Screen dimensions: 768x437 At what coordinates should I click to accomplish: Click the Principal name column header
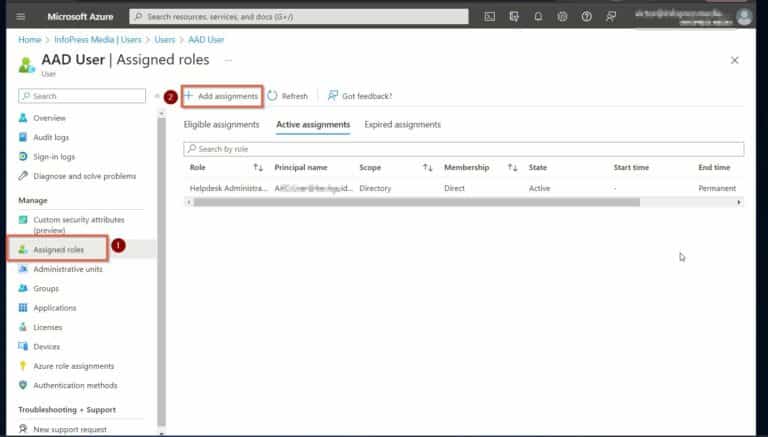(x=300, y=168)
